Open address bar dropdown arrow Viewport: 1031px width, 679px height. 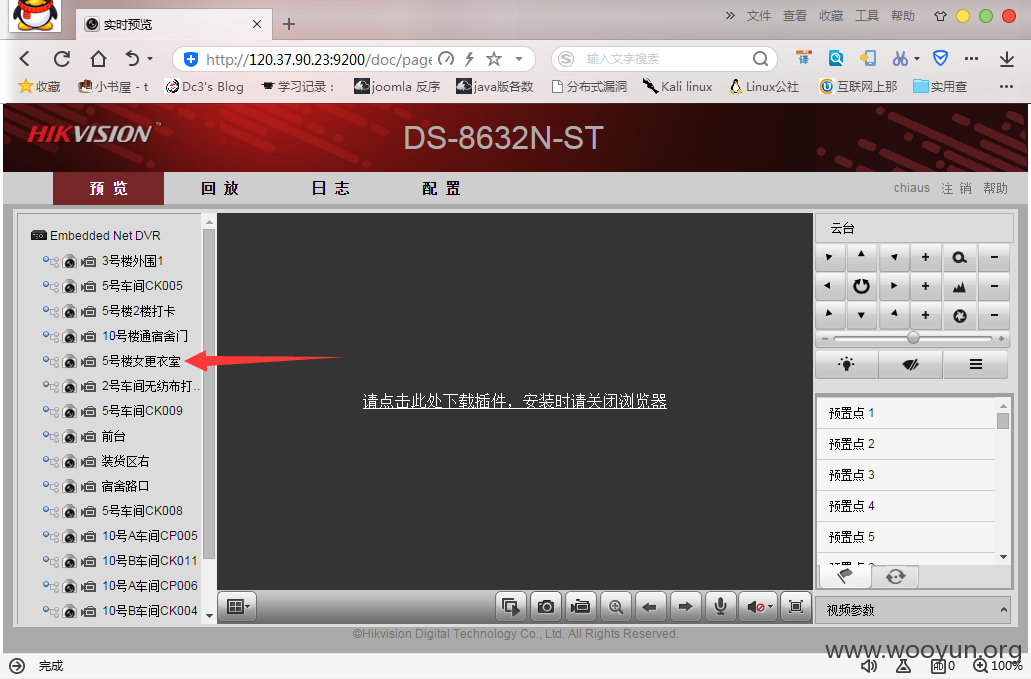[x=519, y=59]
